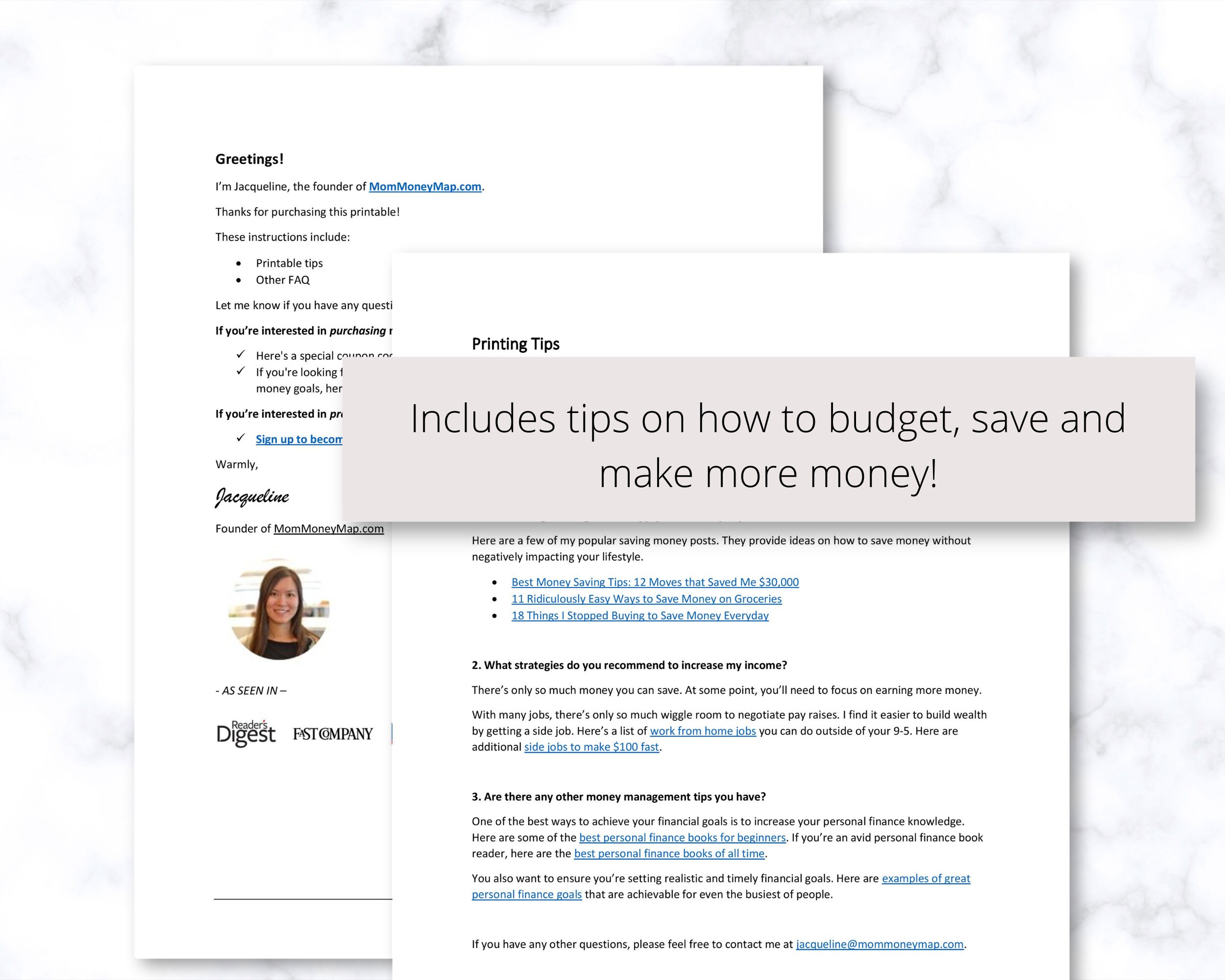Open the 'work from home jobs' link
The image size is (1225, 980).
704,731
